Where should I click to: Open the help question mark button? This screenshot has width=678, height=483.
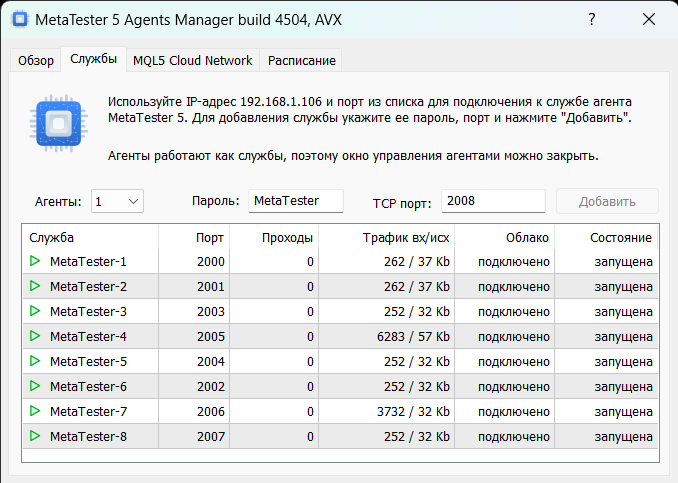[x=592, y=19]
